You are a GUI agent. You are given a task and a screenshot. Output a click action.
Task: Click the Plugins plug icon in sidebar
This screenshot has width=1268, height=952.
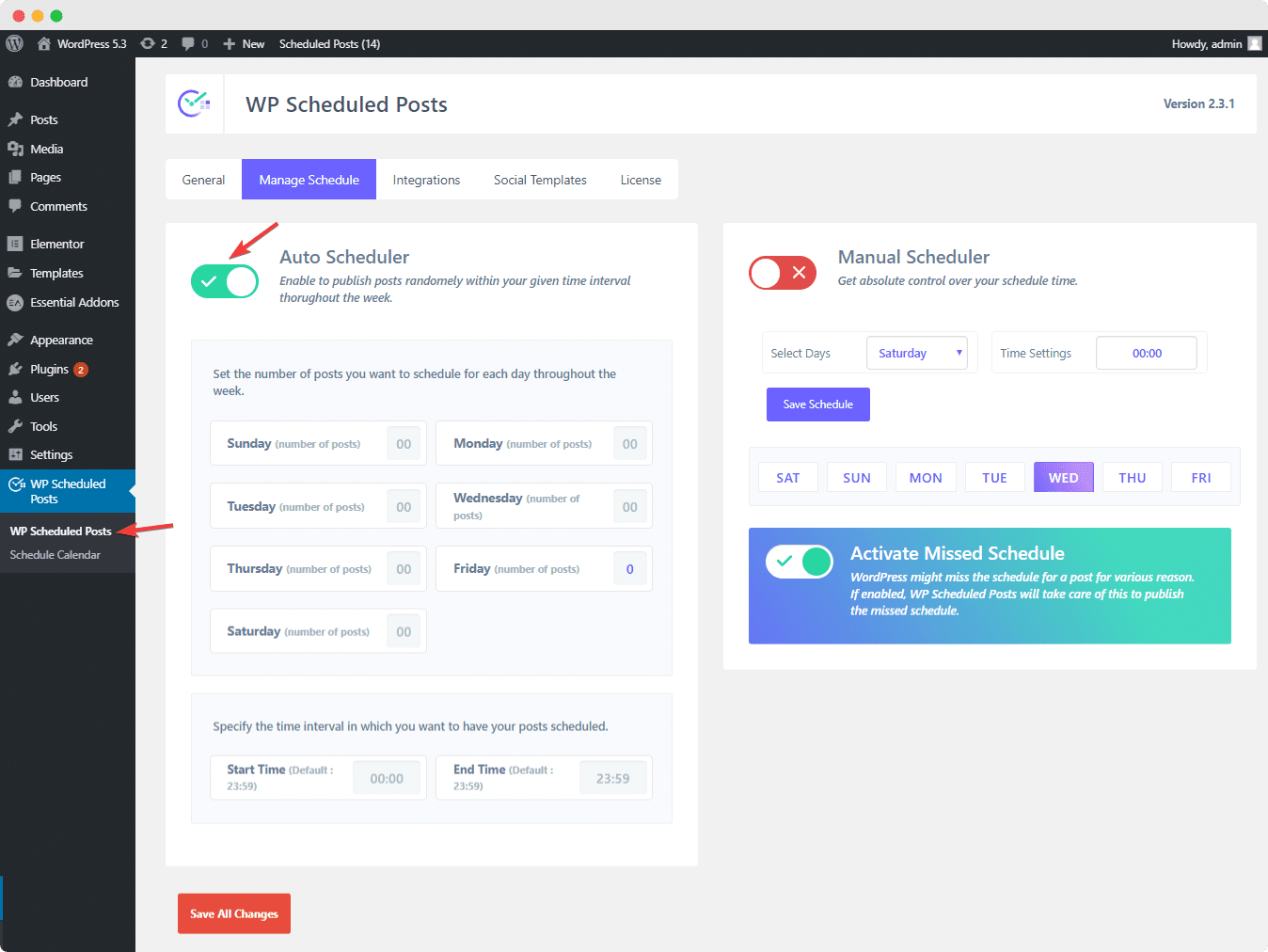pyautogui.click(x=15, y=369)
